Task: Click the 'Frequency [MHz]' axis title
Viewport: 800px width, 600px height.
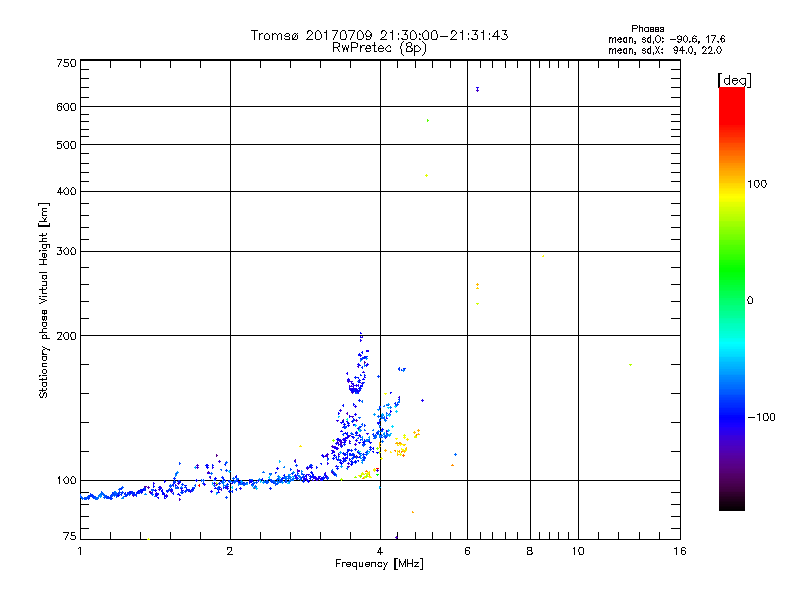Action: pyautogui.click(x=379, y=564)
